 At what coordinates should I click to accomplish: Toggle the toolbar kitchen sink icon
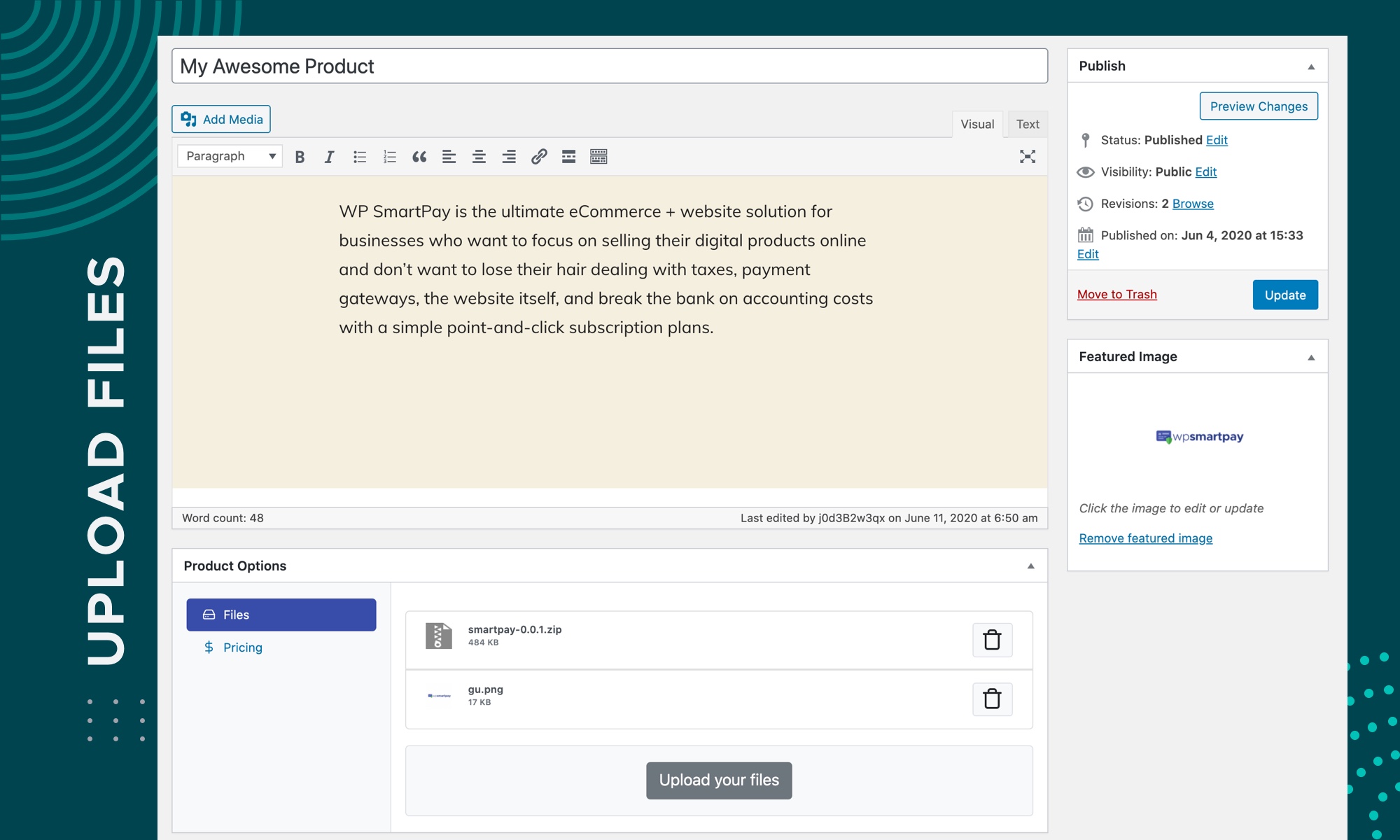click(598, 157)
